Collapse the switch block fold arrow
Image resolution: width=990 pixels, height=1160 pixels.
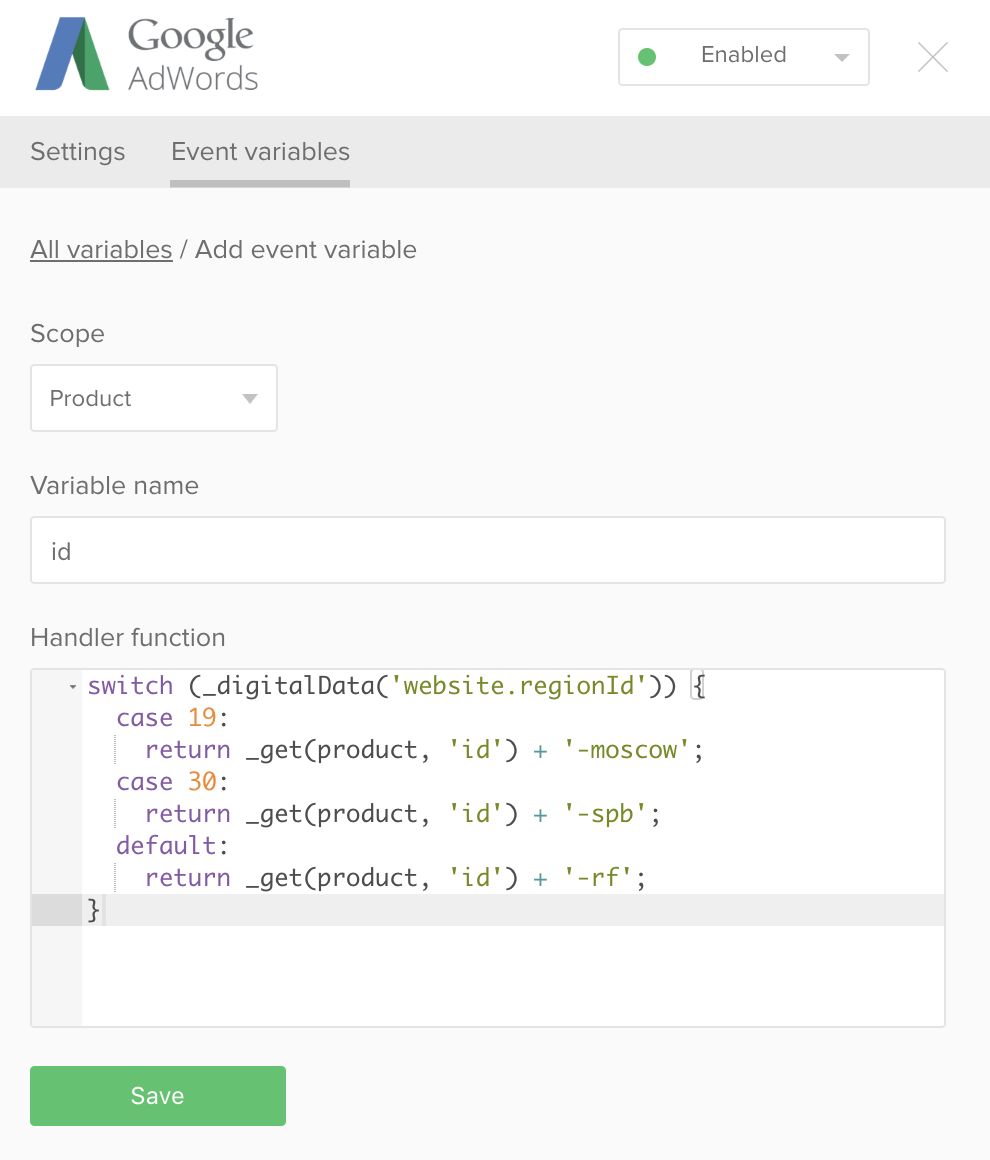(73, 687)
